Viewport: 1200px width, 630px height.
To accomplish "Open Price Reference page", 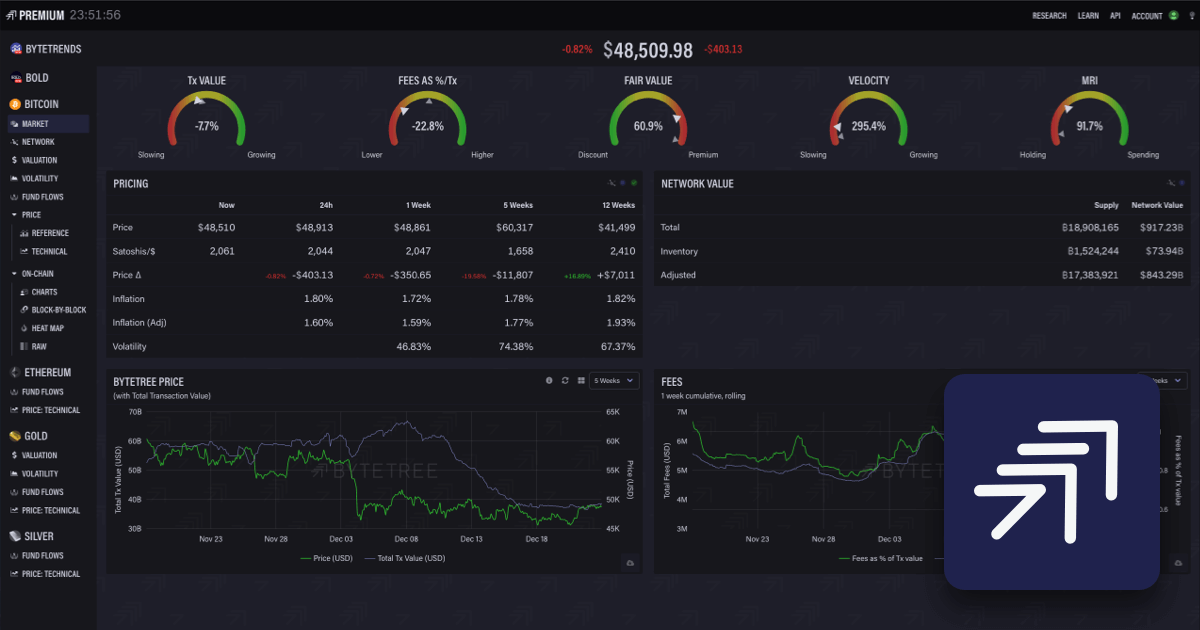I will [x=50, y=233].
